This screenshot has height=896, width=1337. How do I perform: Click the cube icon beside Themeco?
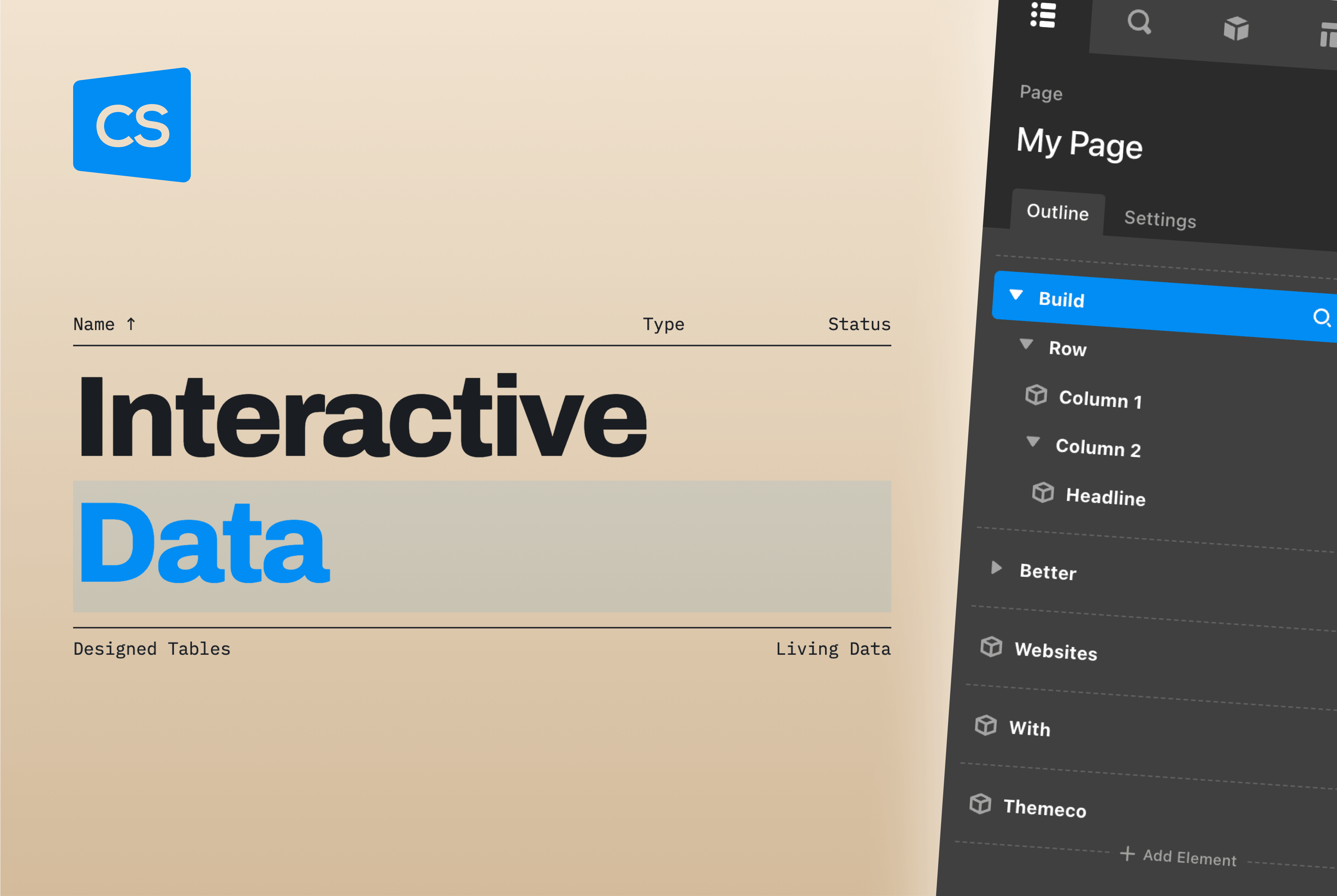[980, 803]
